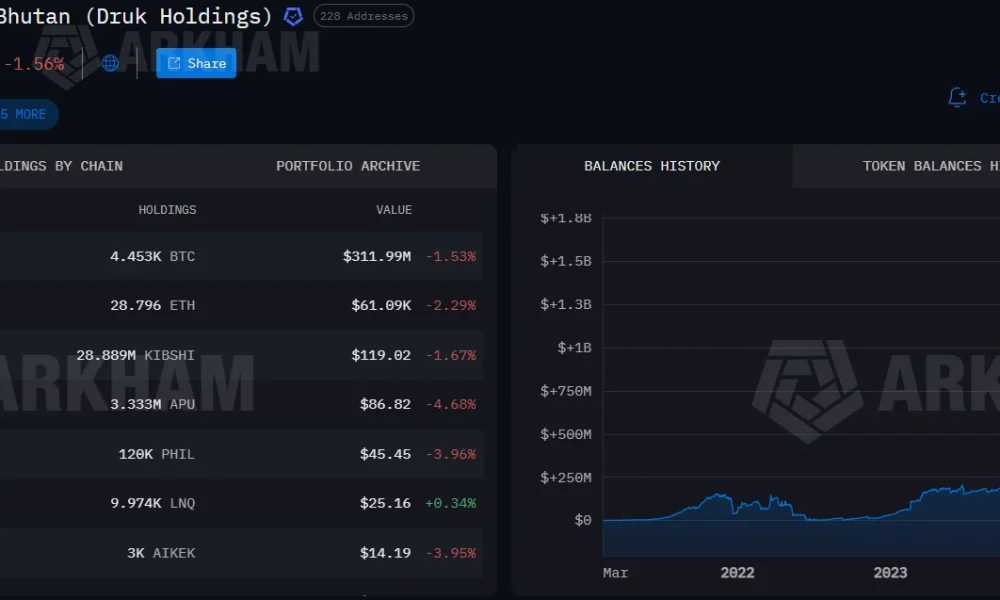
Task: Select the Balances History tab
Action: [x=652, y=166]
